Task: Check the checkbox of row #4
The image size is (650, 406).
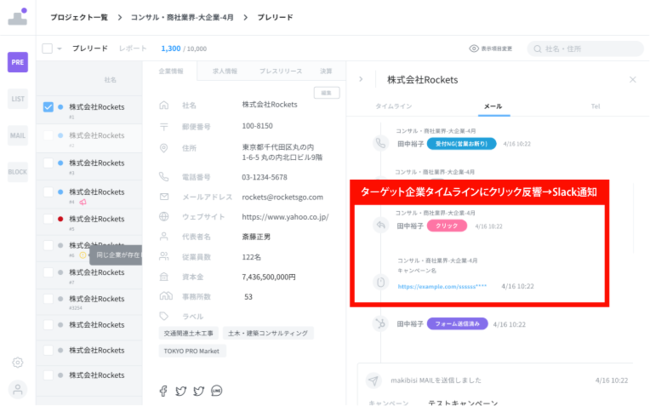Action: pyautogui.click(x=48, y=192)
